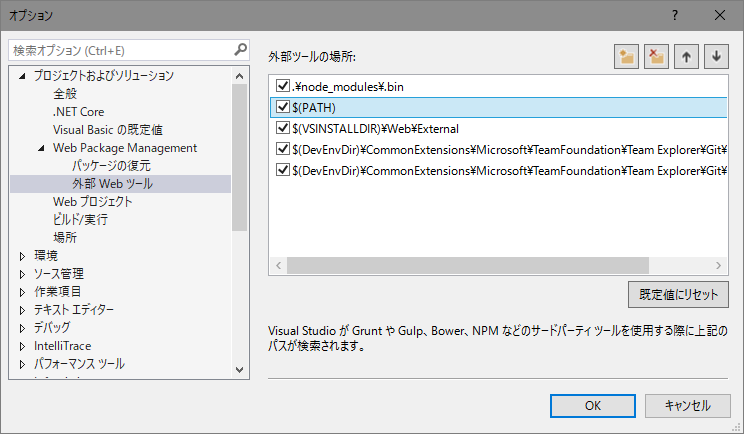
Task: Select .NET Core tree item
Action: 78,112
